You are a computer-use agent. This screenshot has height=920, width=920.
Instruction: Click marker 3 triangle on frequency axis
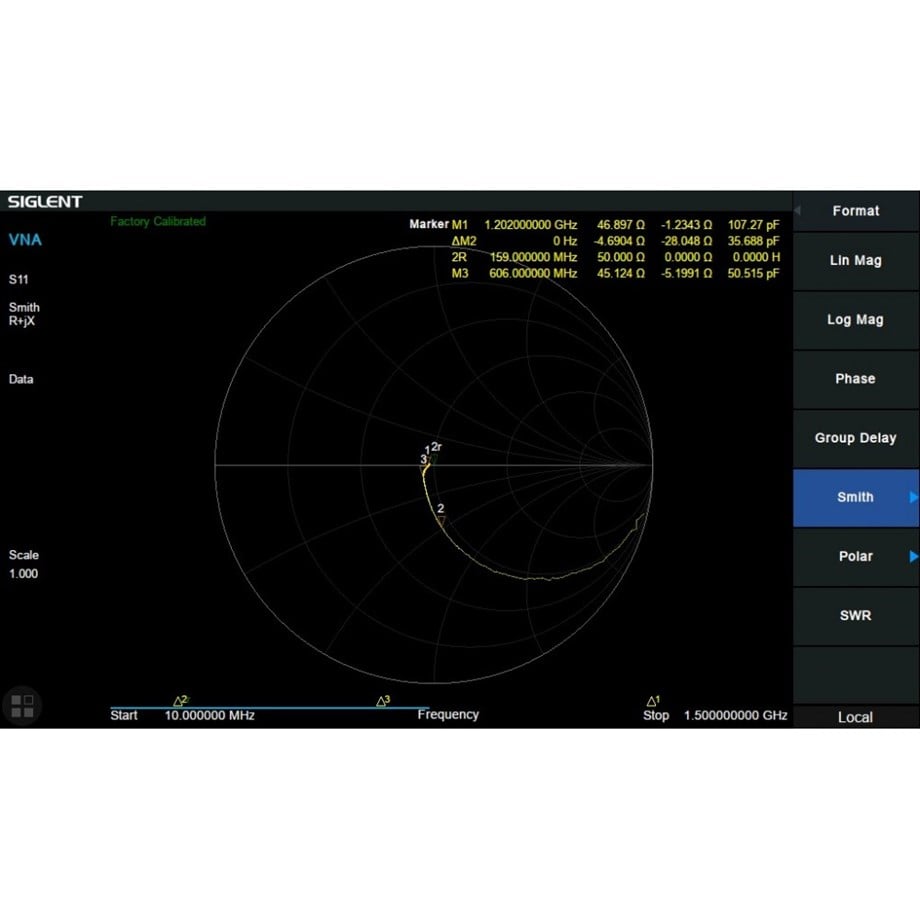pos(381,701)
